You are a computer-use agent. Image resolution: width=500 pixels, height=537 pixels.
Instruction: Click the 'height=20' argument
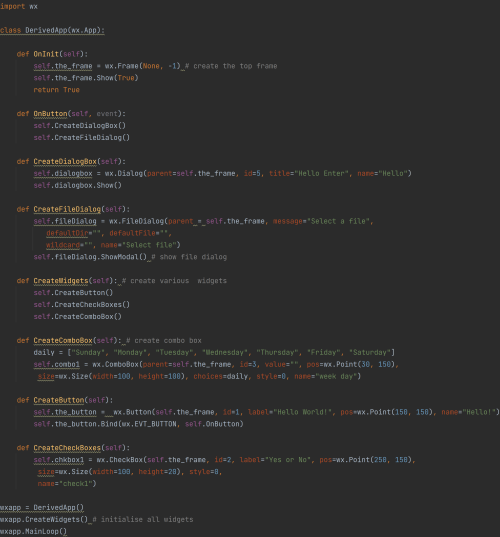pyautogui.click(x=160, y=472)
